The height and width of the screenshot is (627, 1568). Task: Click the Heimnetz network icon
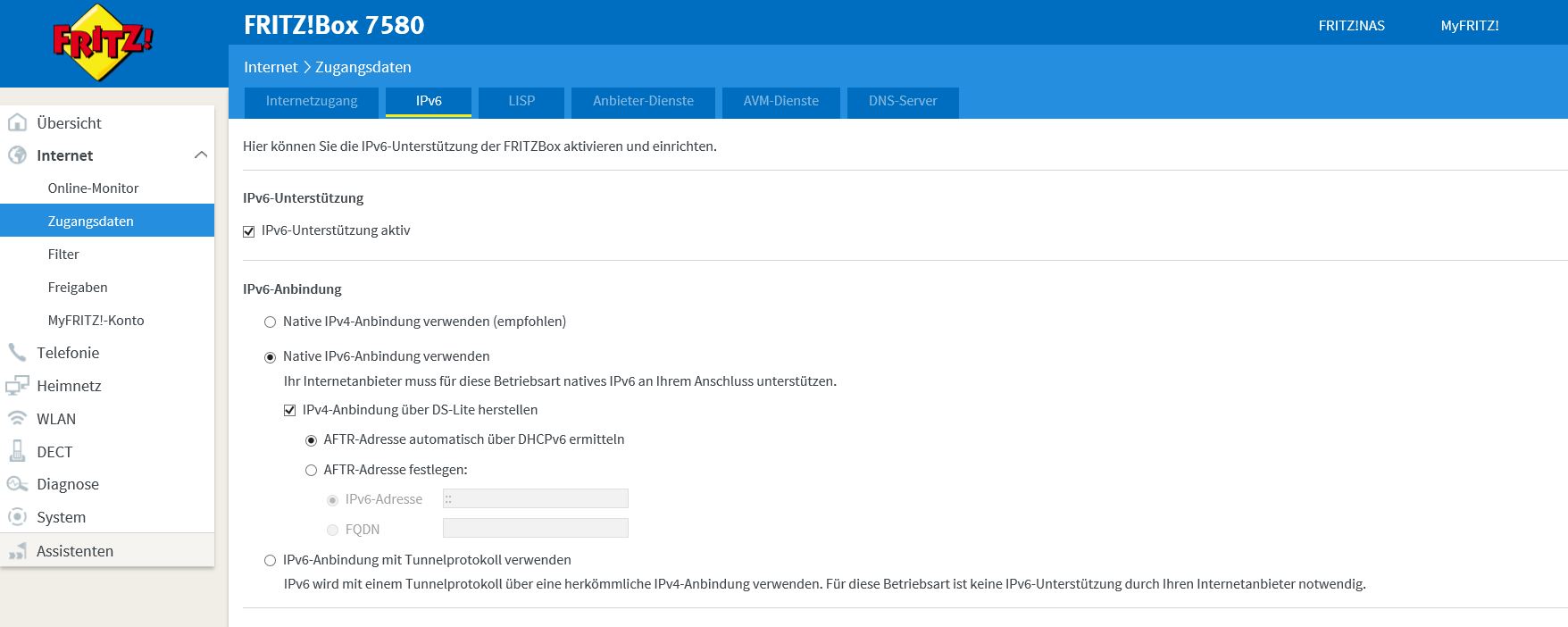[x=17, y=386]
